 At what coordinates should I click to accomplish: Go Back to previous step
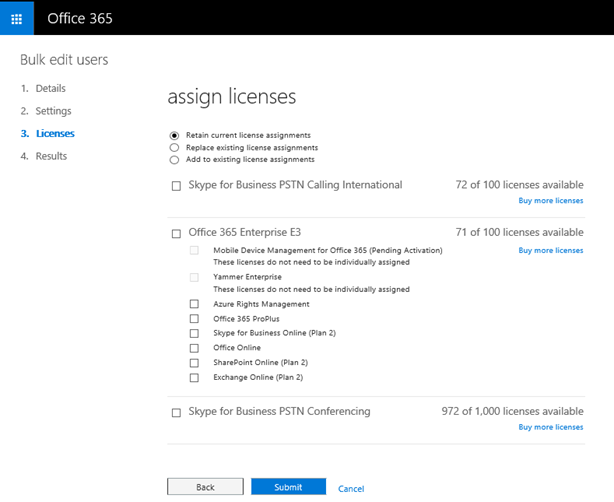(205, 487)
